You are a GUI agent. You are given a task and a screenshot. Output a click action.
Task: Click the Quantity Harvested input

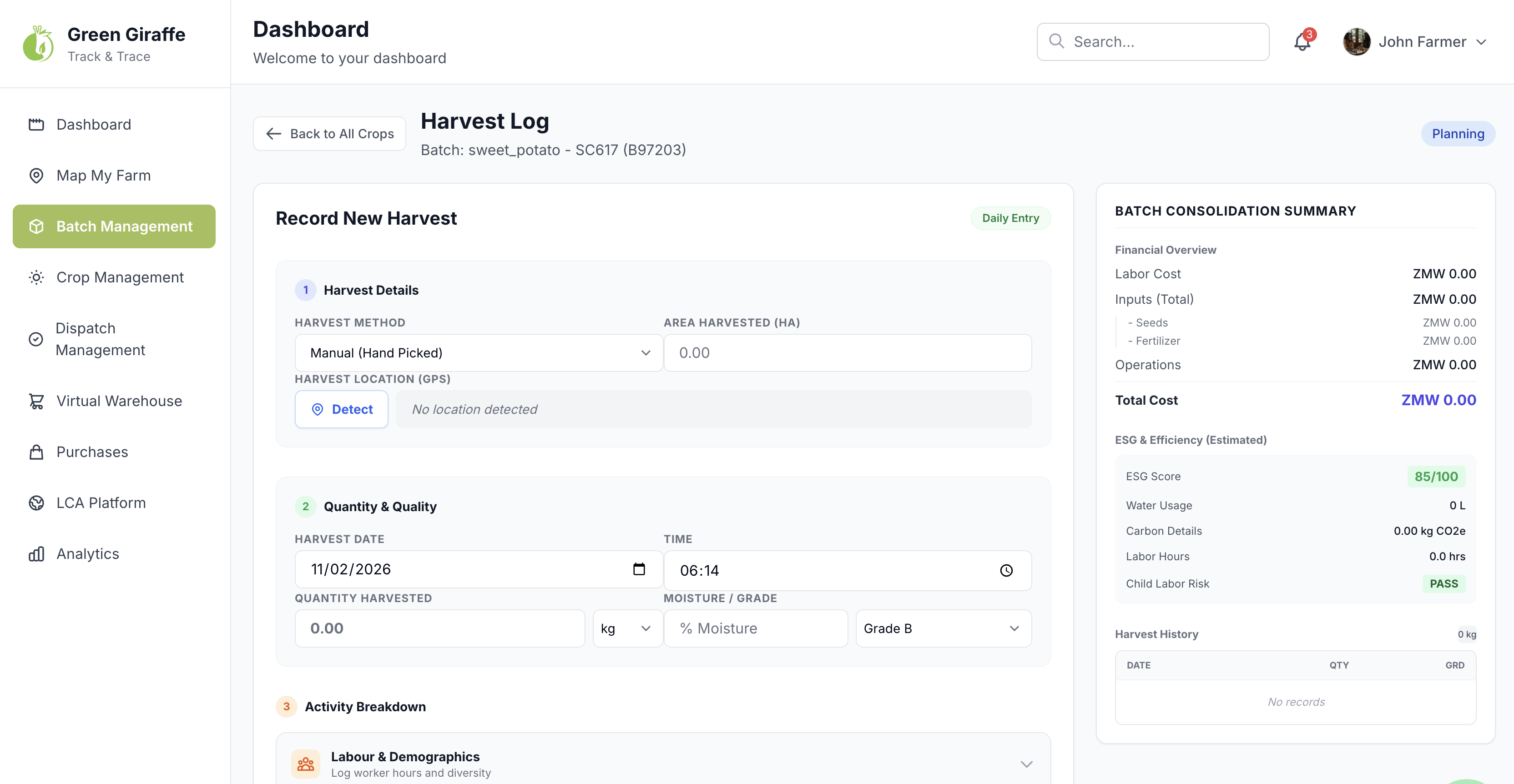(439, 628)
